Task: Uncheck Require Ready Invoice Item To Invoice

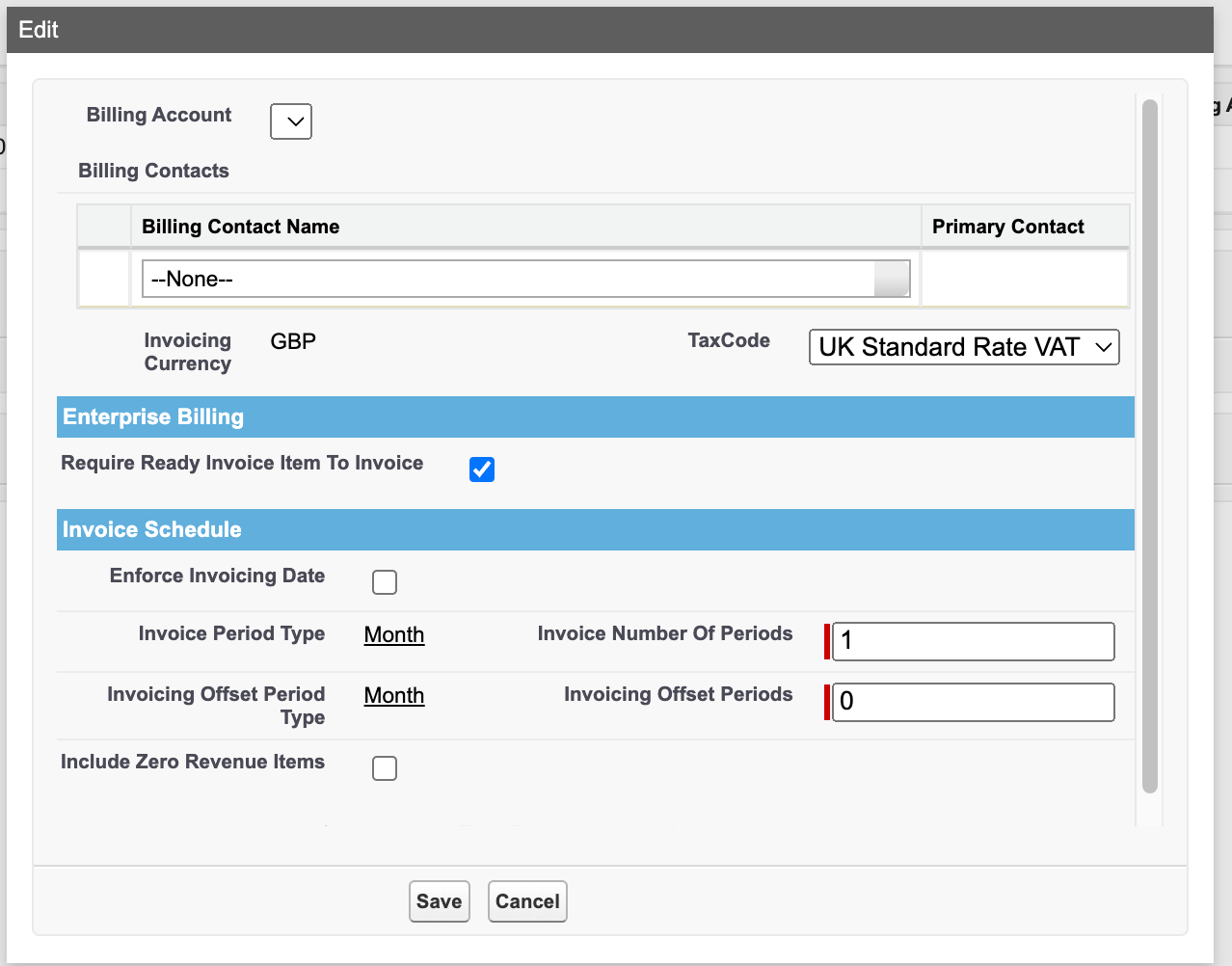Action: coord(482,470)
